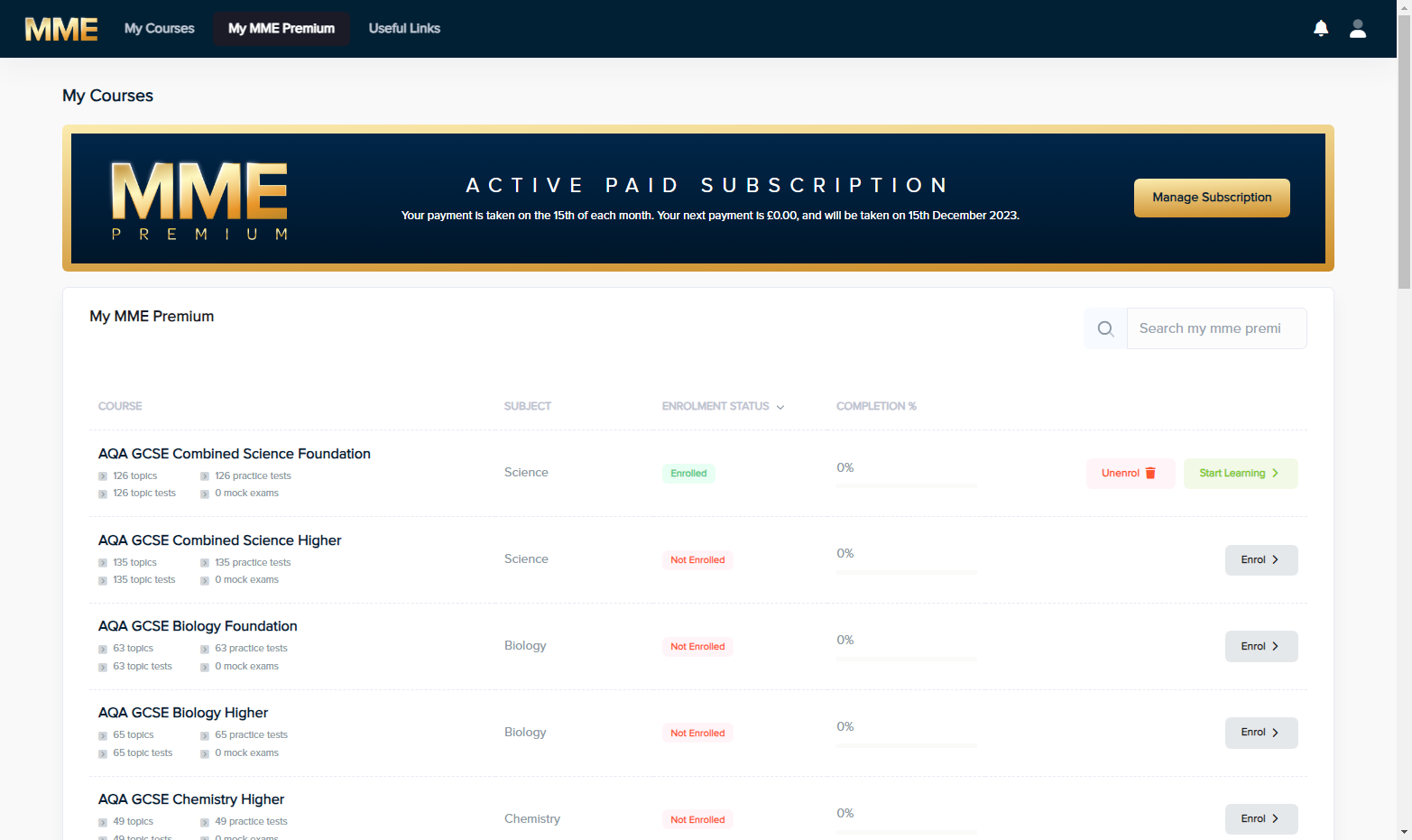Viewport: 1412px width, 840px height.
Task: Select the My MME Premium tab
Action: tap(281, 29)
